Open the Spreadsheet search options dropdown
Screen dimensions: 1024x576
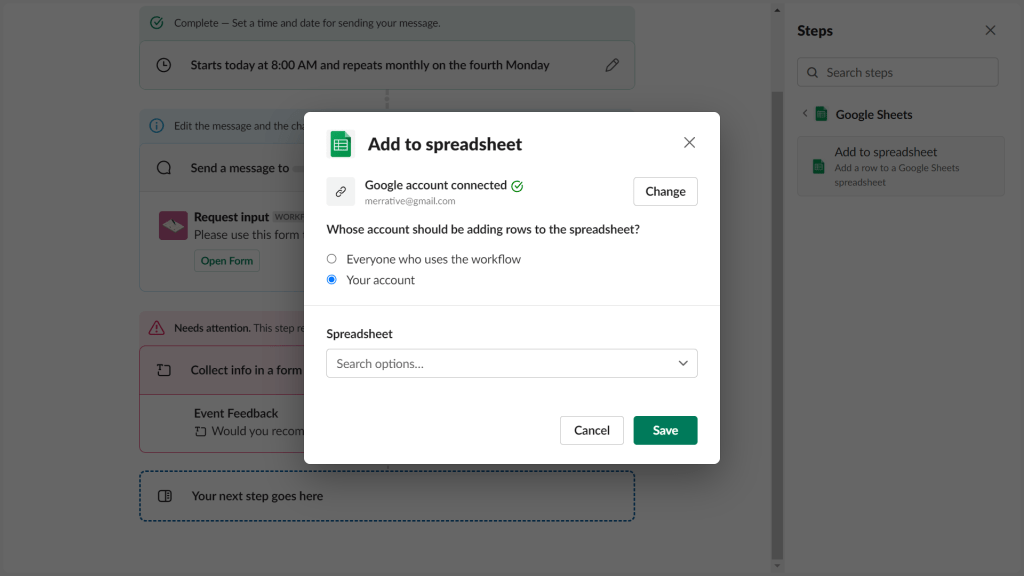511,363
